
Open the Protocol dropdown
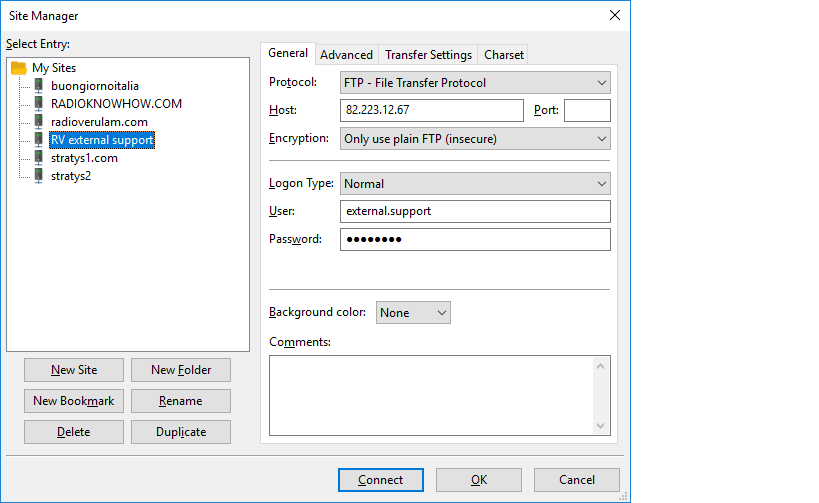pyautogui.click(x=475, y=83)
